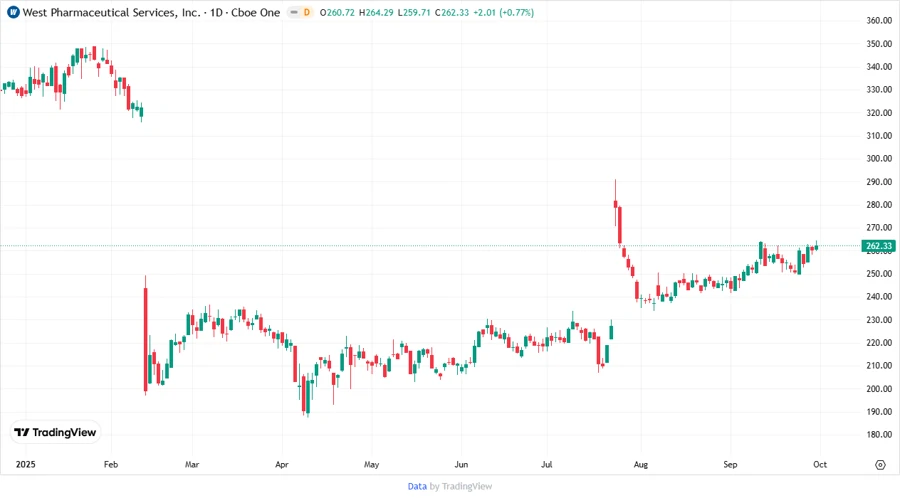Viewport: 900px width, 498px height.
Task: Click the 'Oct' label on the time axis
Action: click(x=819, y=465)
